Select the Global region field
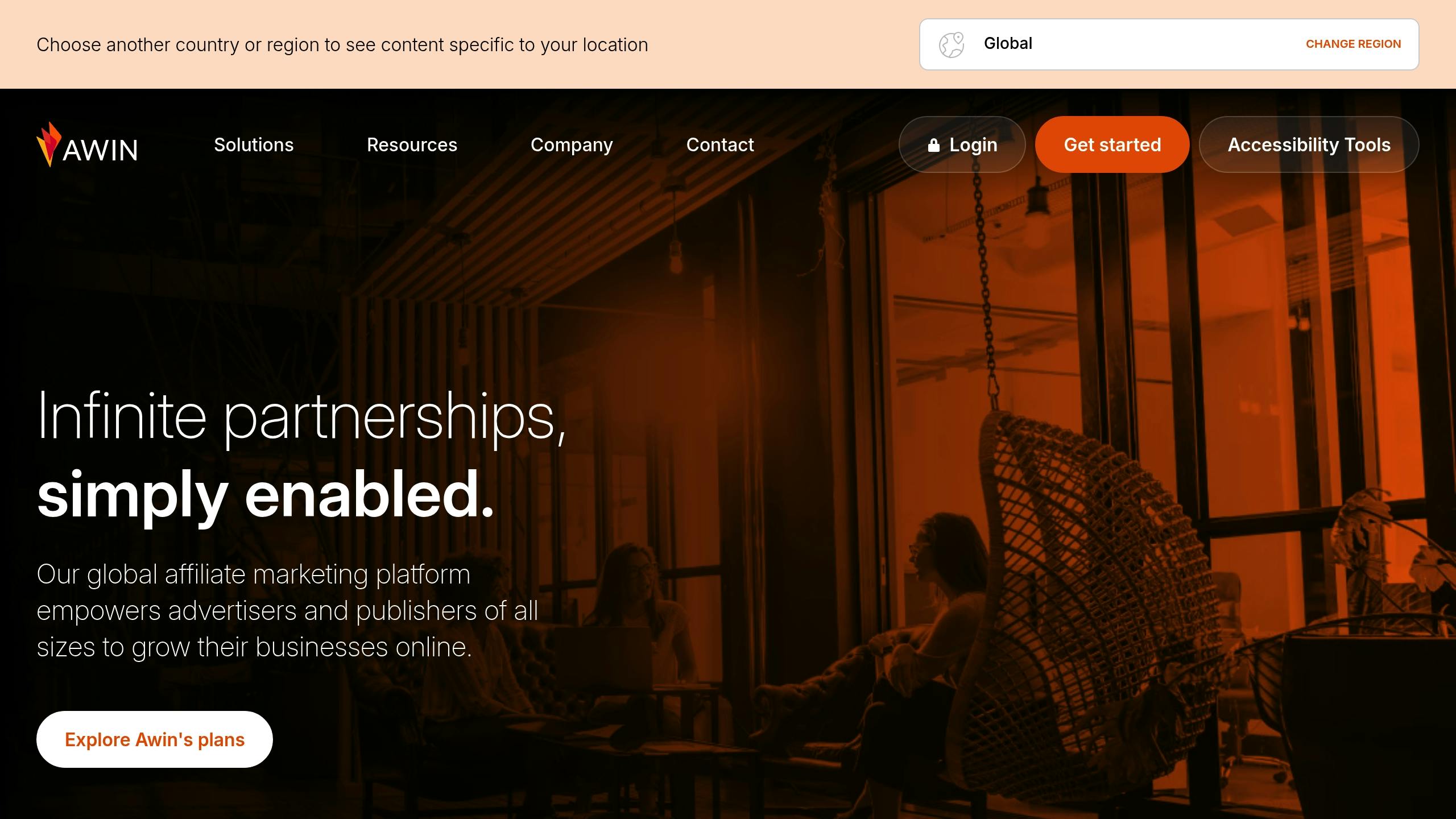Screen dimensions: 1456x819 click(1169, 44)
